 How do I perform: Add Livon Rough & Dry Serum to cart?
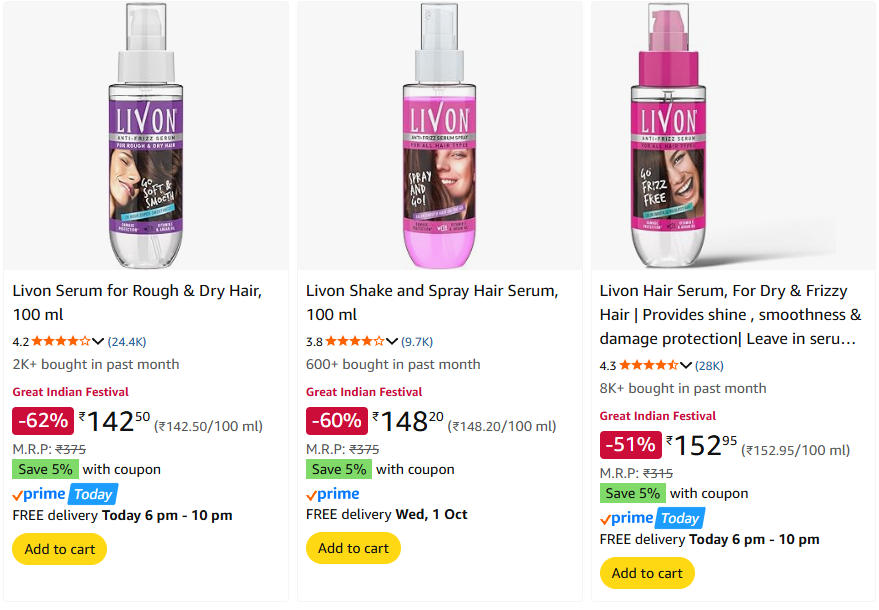point(59,549)
